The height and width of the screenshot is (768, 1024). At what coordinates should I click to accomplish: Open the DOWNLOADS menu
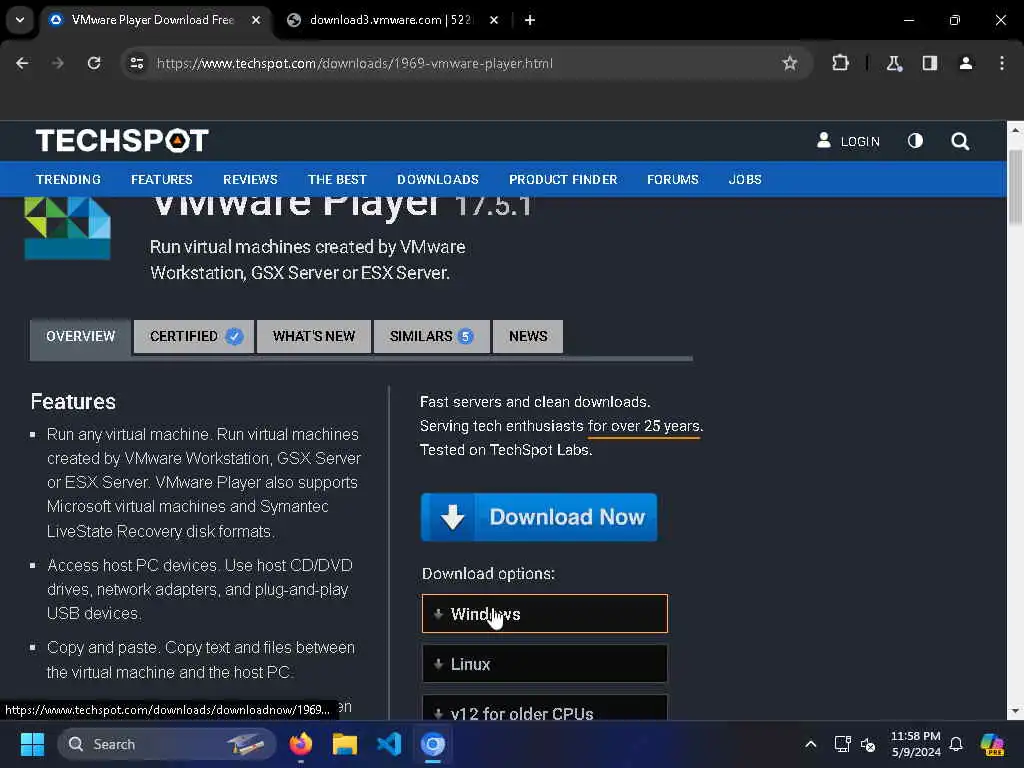coord(438,180)
